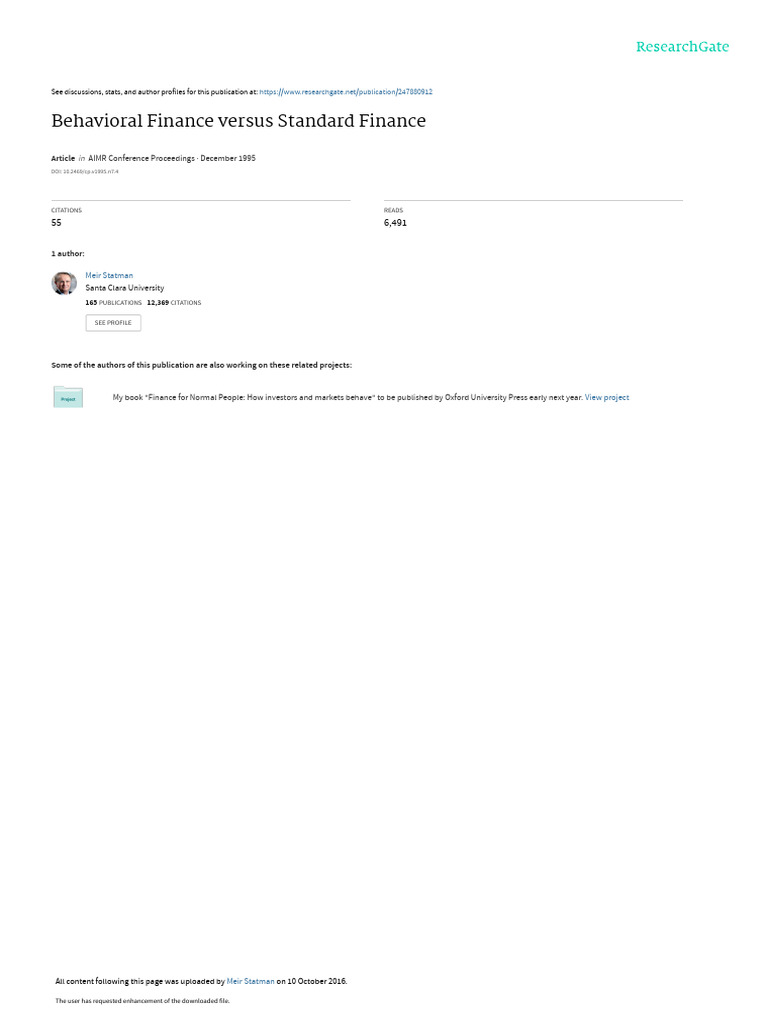Follow the View project link
This screenshot has width=768, height=1024.
pyautogui.click(x=607, y=397)
